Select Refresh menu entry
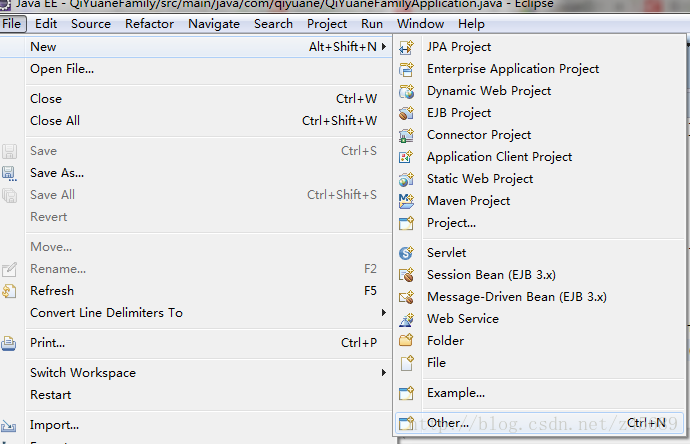The height and width of the screenshot is (444, 690). 196,290
